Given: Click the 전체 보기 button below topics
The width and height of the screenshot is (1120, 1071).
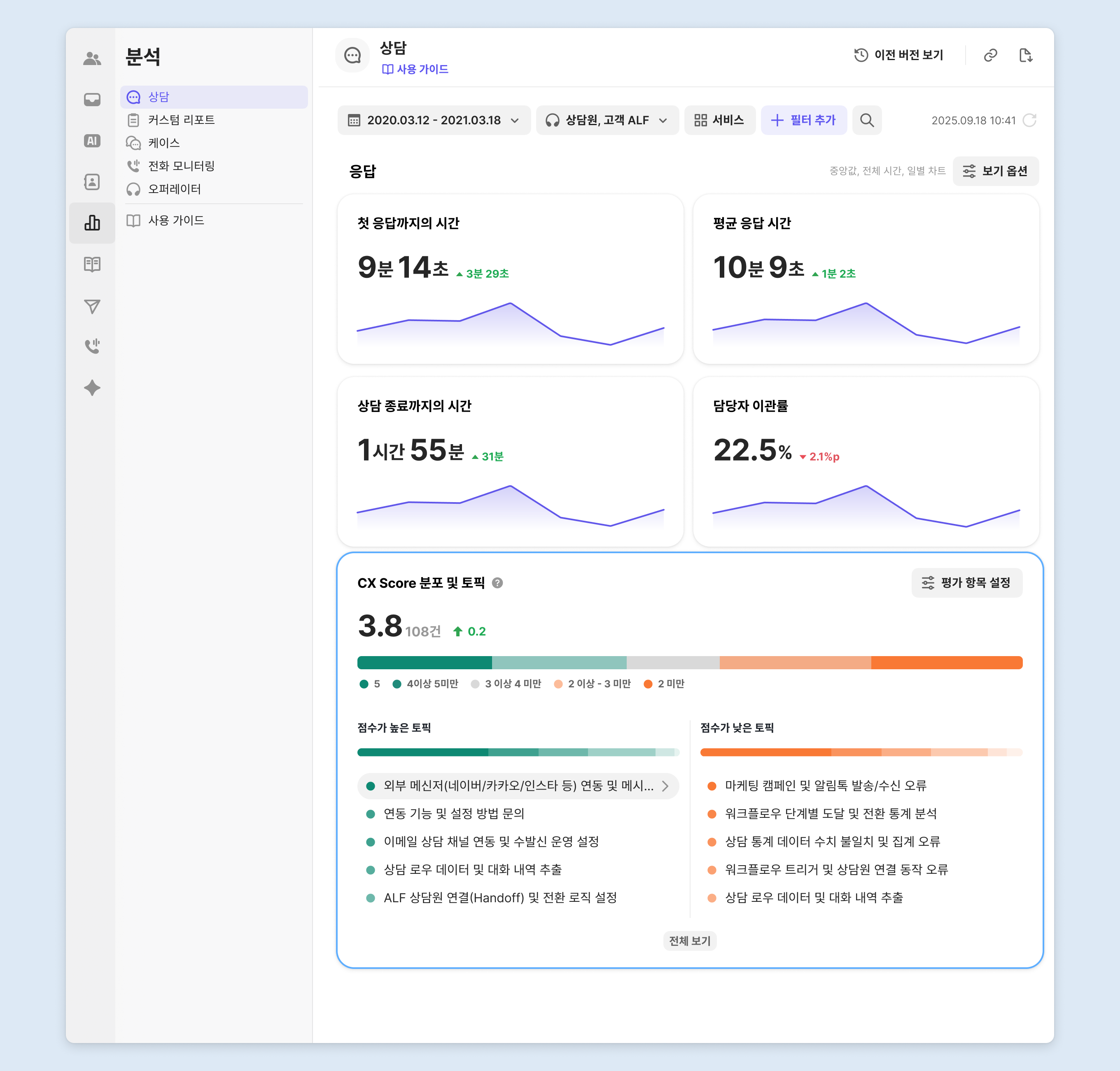Looking at the screenshot, I should [689, 941].
